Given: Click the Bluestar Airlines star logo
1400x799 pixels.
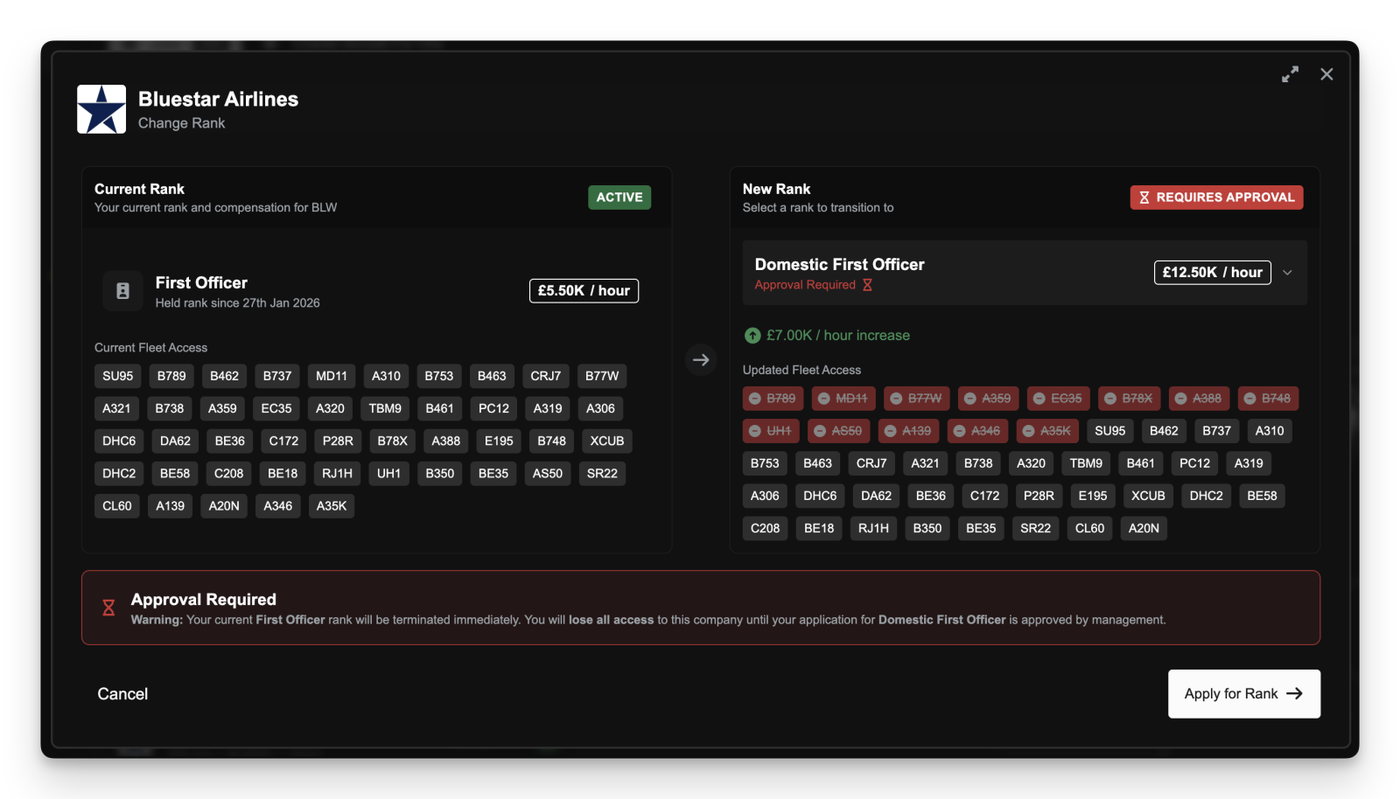Looking at the screenshot, I should click(x=101, y=109).
